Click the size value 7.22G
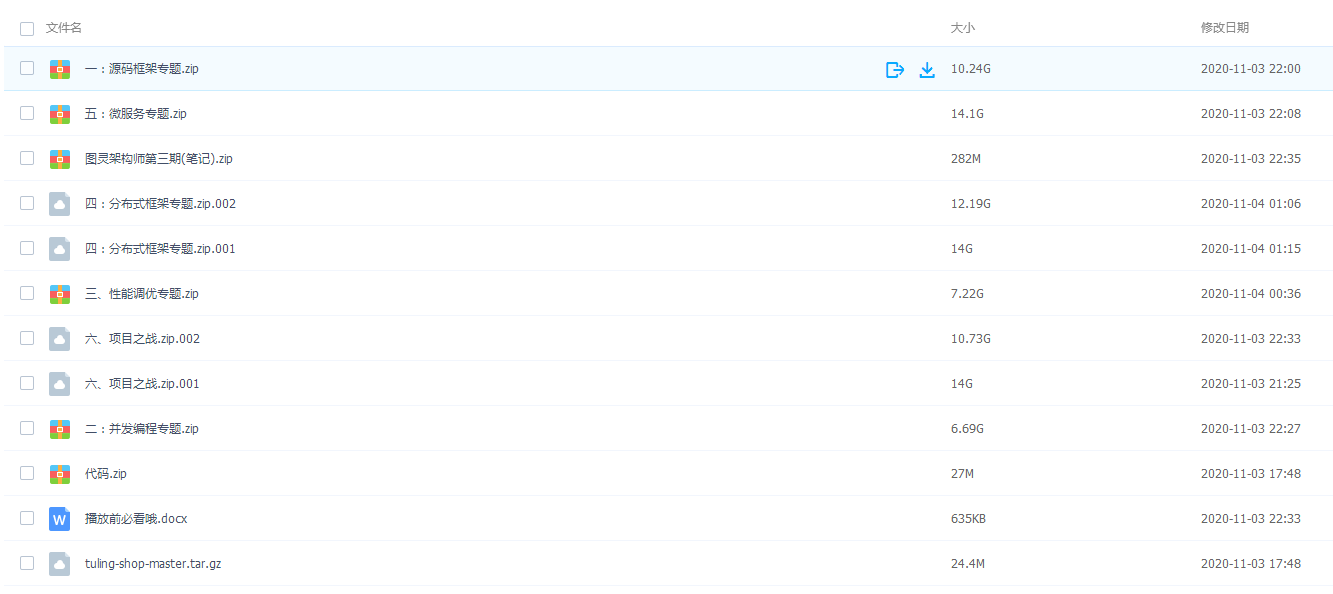The width and height of the screenshot is (1333, 594). 967,294
